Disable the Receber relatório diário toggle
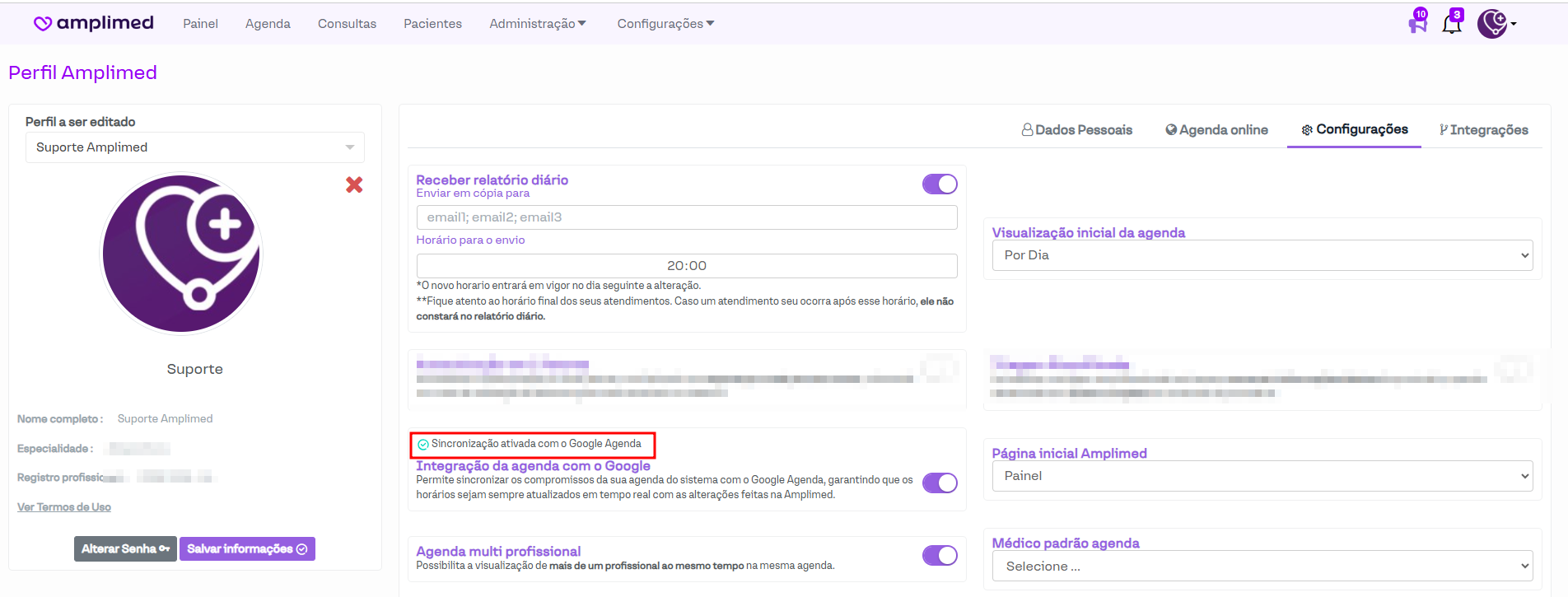 (x=940, y=184)
